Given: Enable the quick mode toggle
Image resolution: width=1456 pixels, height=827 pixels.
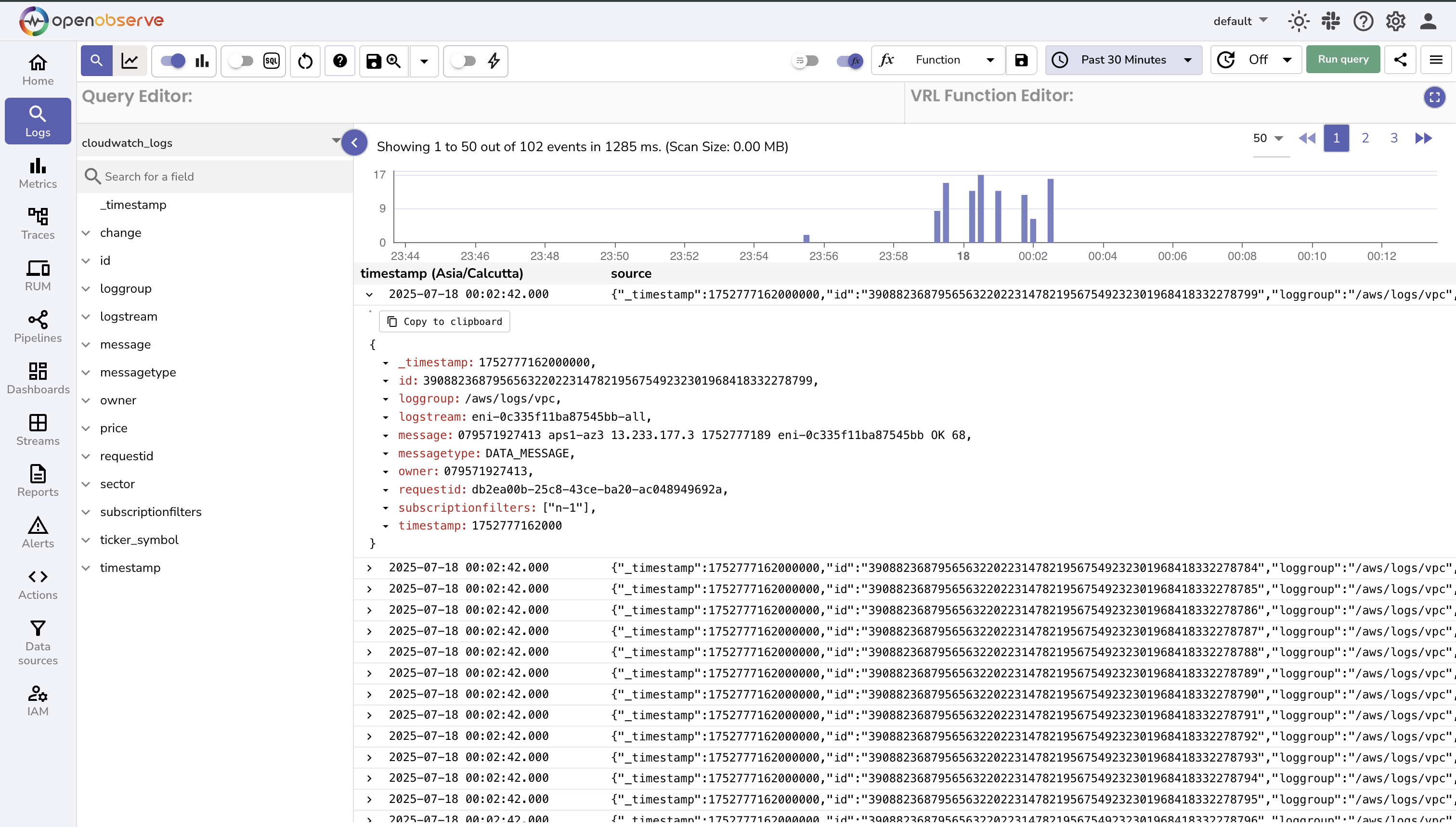Looking at the screenshot, I should [x=464, y=61].
